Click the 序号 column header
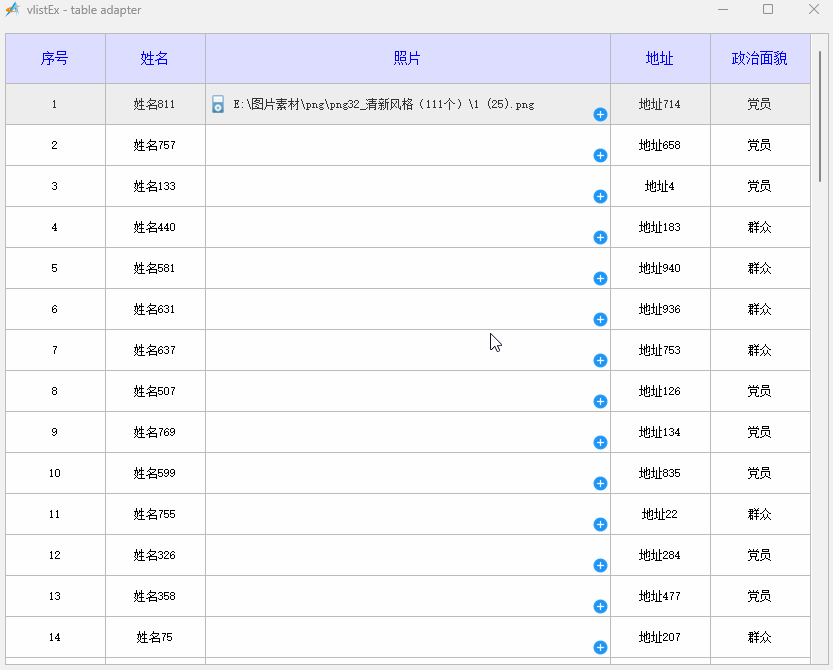The image size is (833, 670). (x=55, y=58)
